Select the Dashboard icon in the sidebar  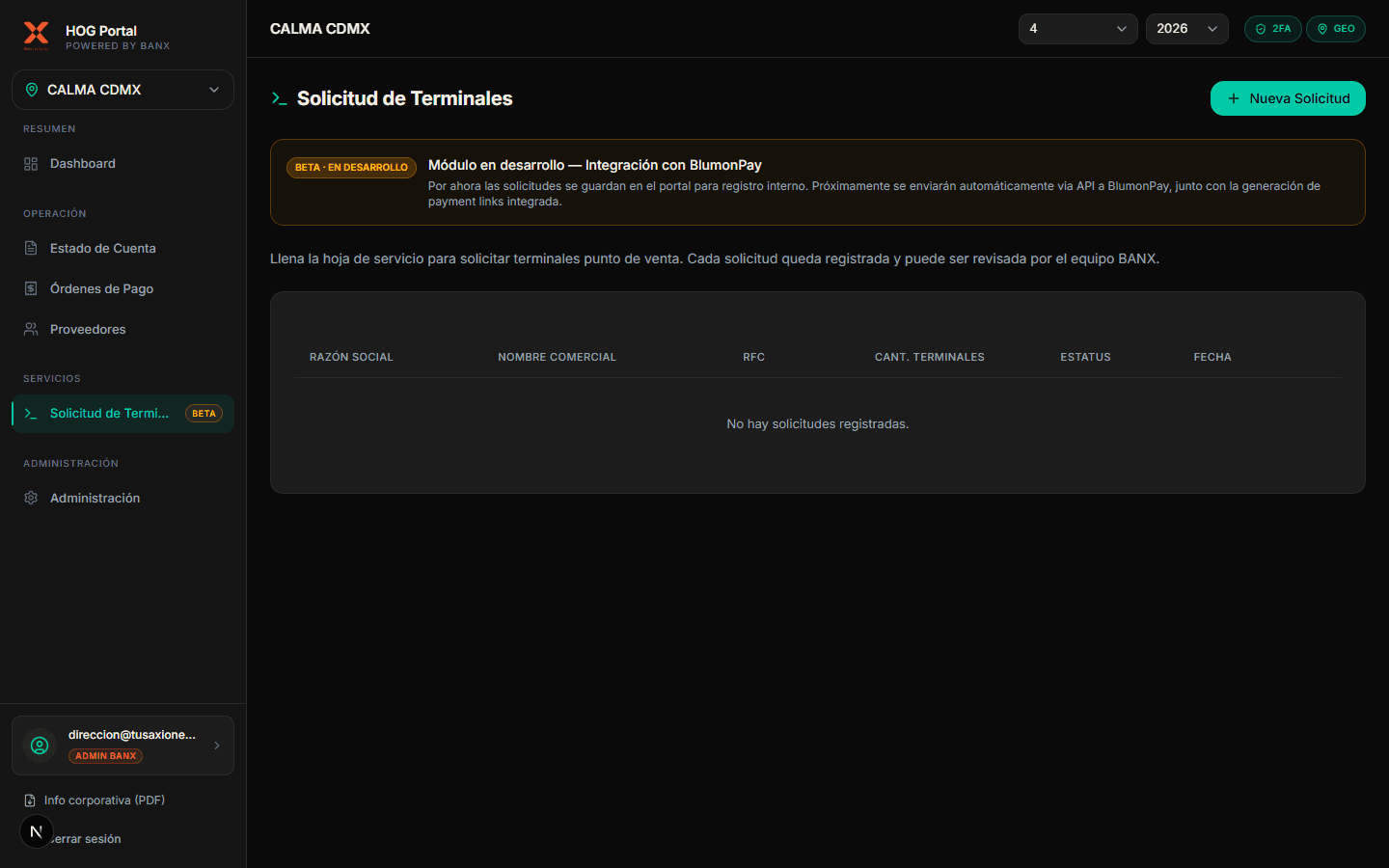32,163
